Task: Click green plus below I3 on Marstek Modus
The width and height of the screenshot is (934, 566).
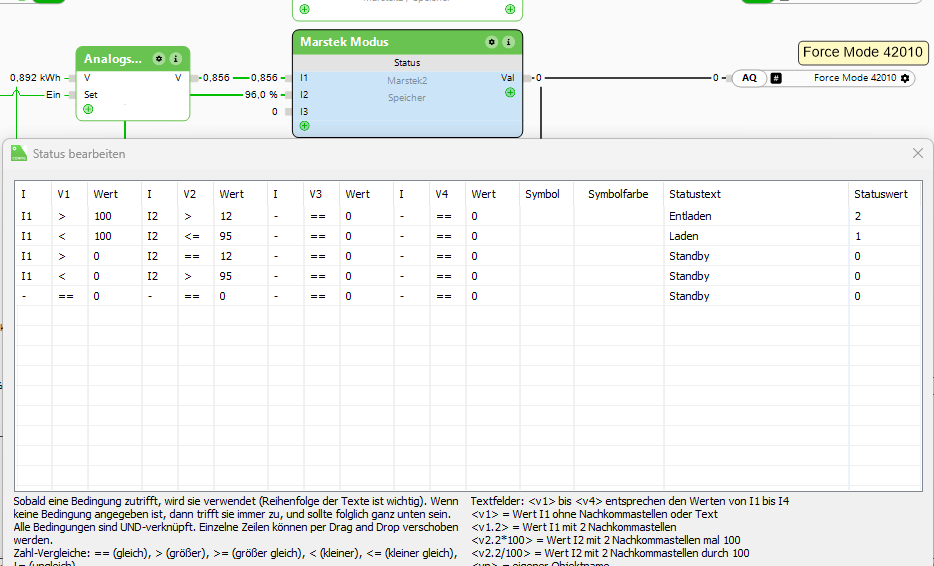Action: point(304,126)
